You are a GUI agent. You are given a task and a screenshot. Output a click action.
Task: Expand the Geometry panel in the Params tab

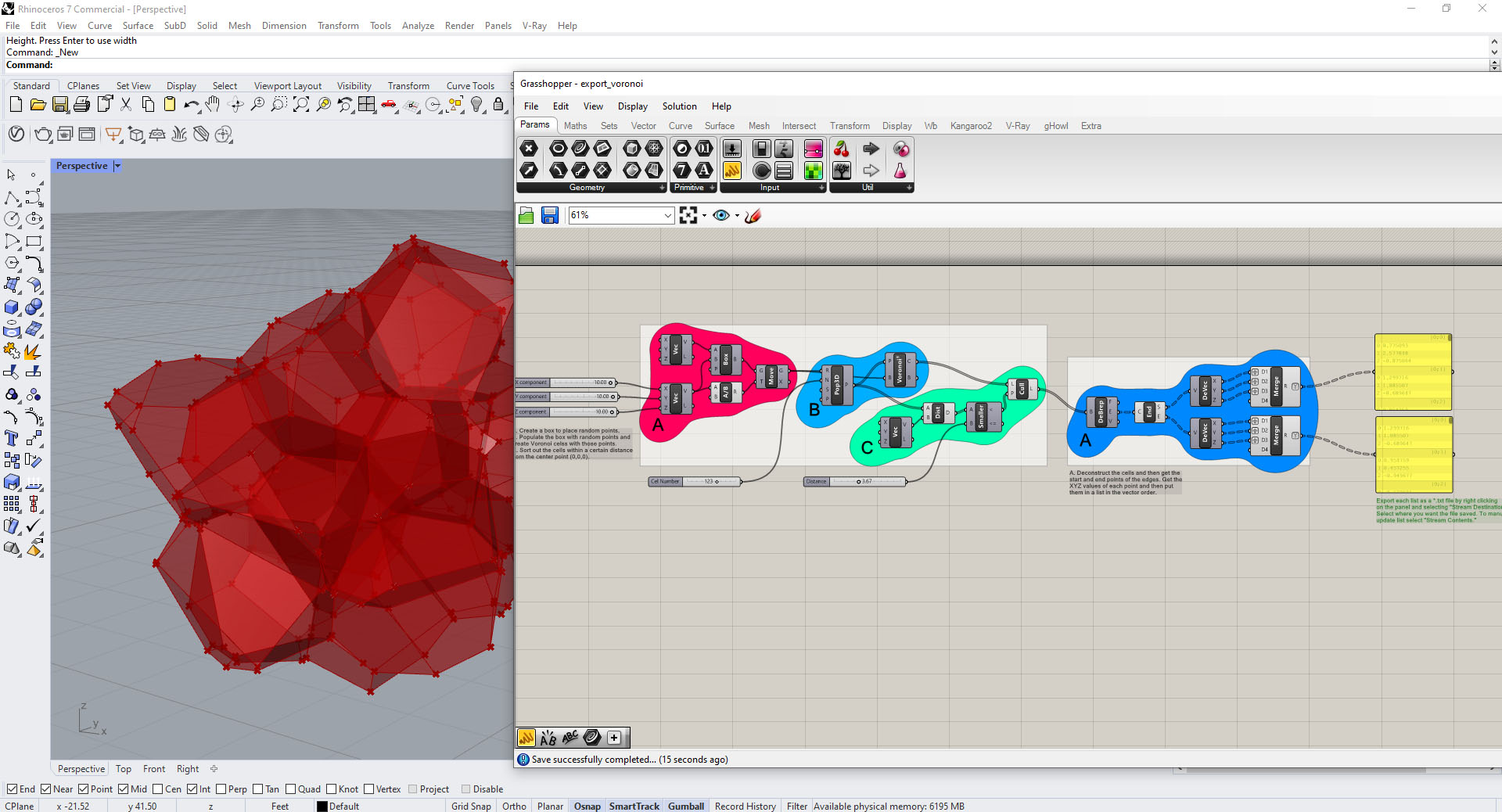point(662,188)
